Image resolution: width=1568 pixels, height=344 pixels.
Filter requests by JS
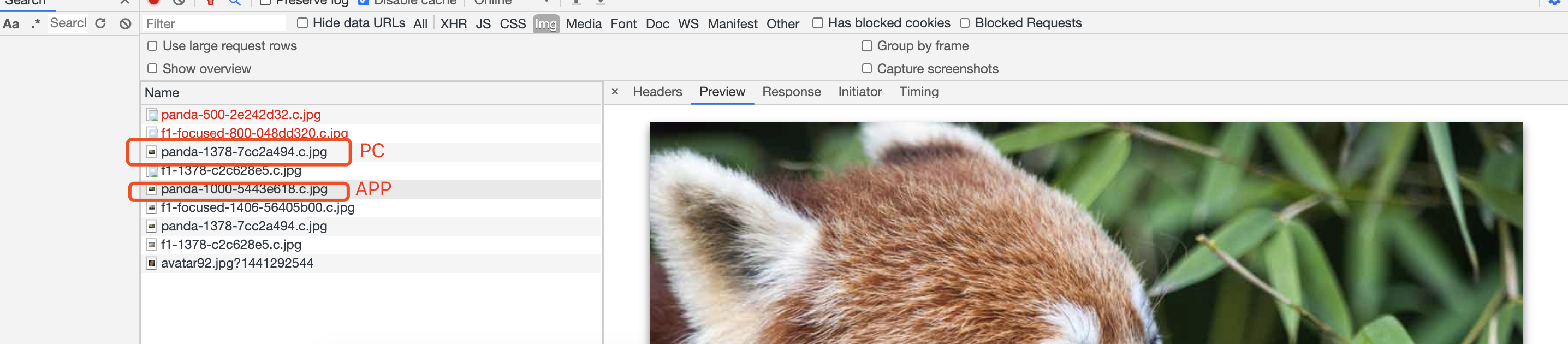pyautogui.click(x=483, y=23)
